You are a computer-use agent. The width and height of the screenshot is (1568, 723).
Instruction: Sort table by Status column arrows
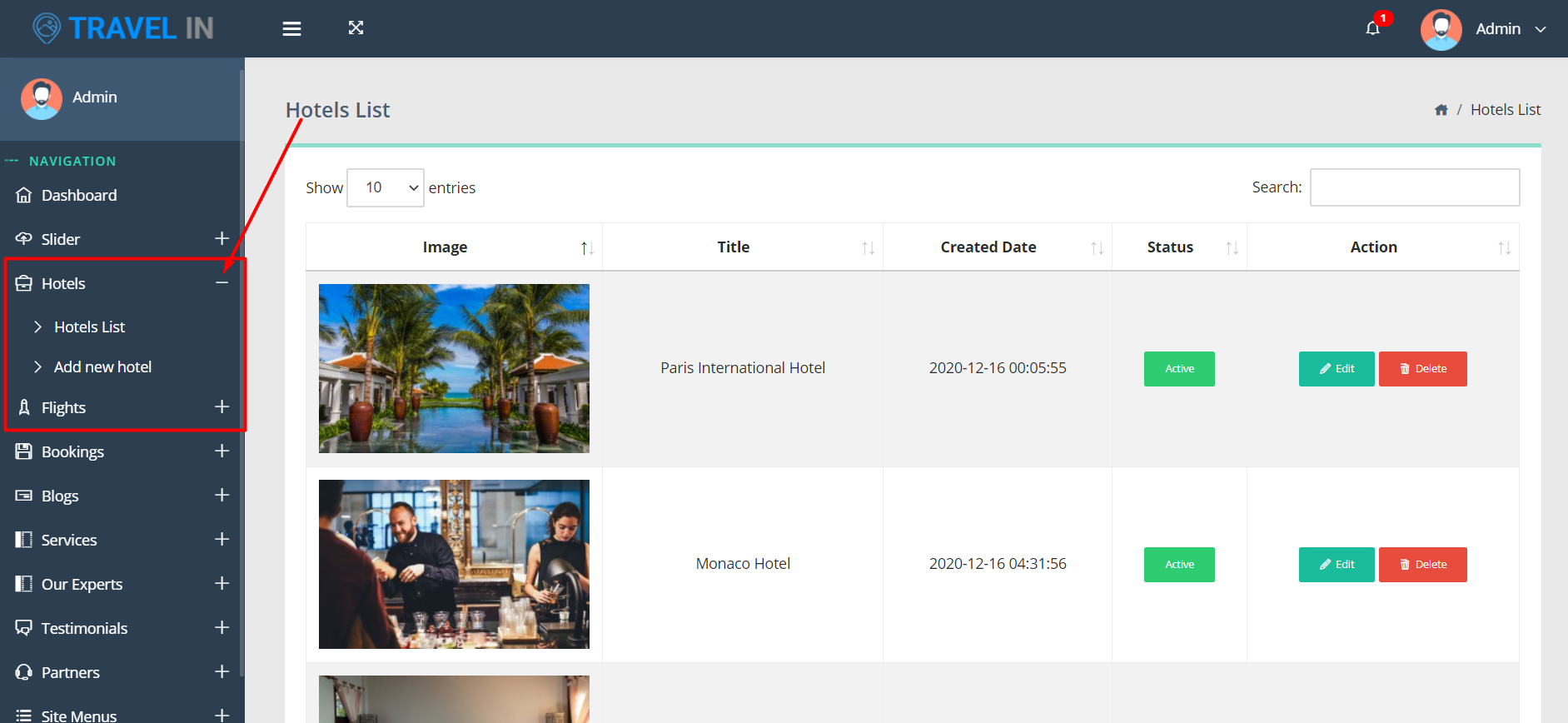pos(1232,248)
